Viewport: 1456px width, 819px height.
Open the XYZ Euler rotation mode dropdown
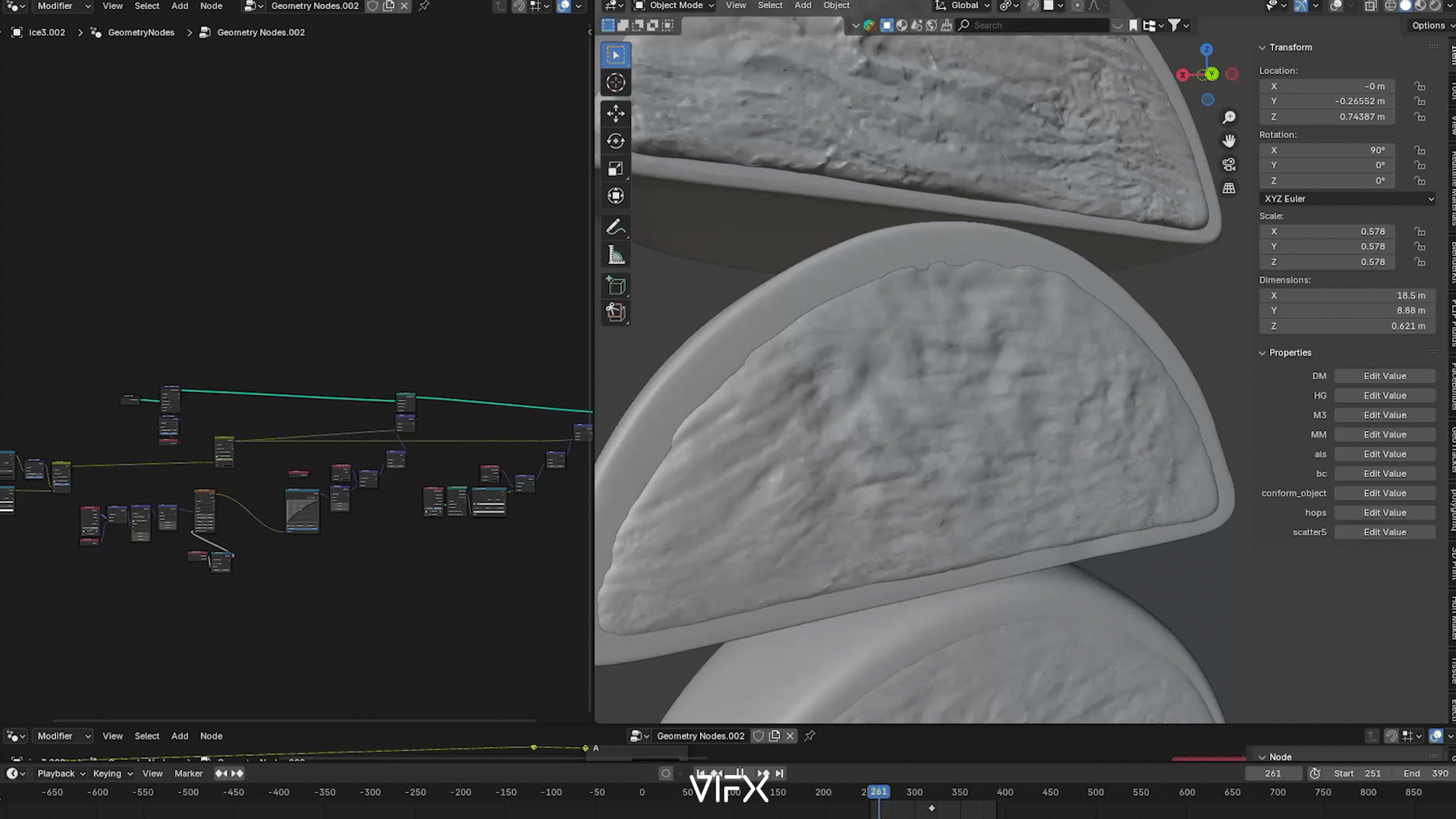tap(1348, 199)
